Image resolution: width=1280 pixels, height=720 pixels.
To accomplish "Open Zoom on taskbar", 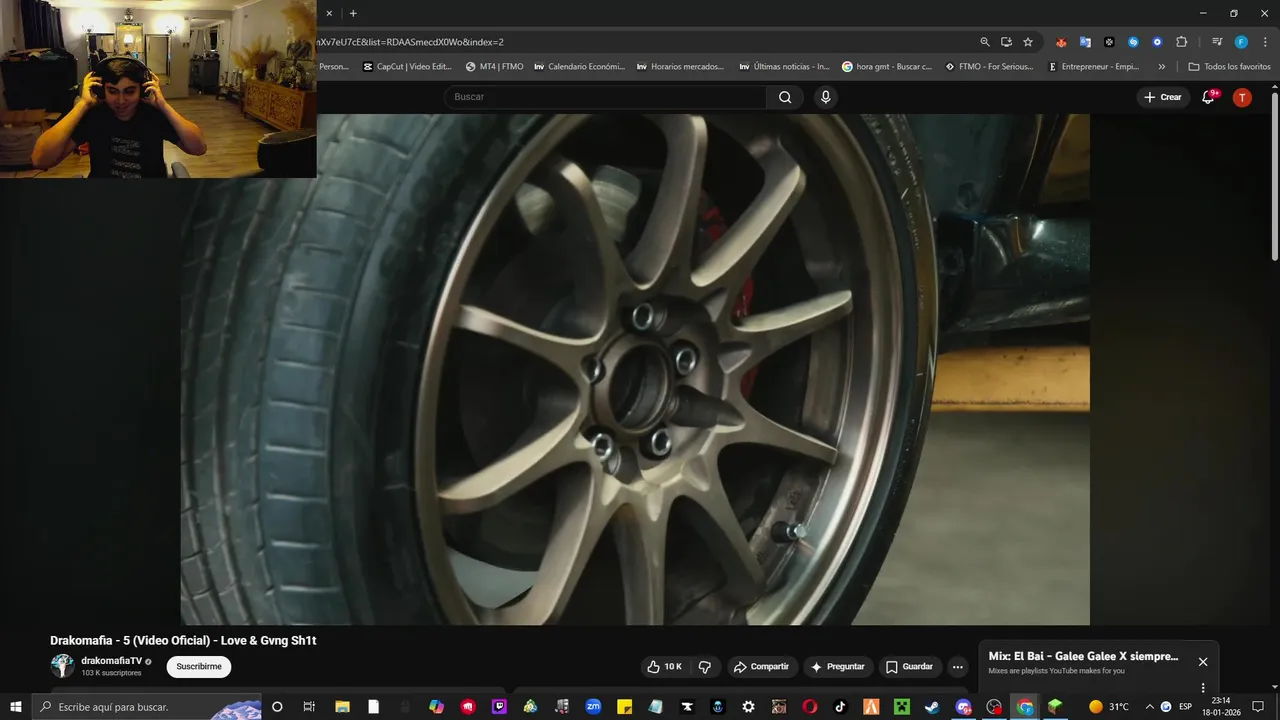I will (x=593, y=707).
